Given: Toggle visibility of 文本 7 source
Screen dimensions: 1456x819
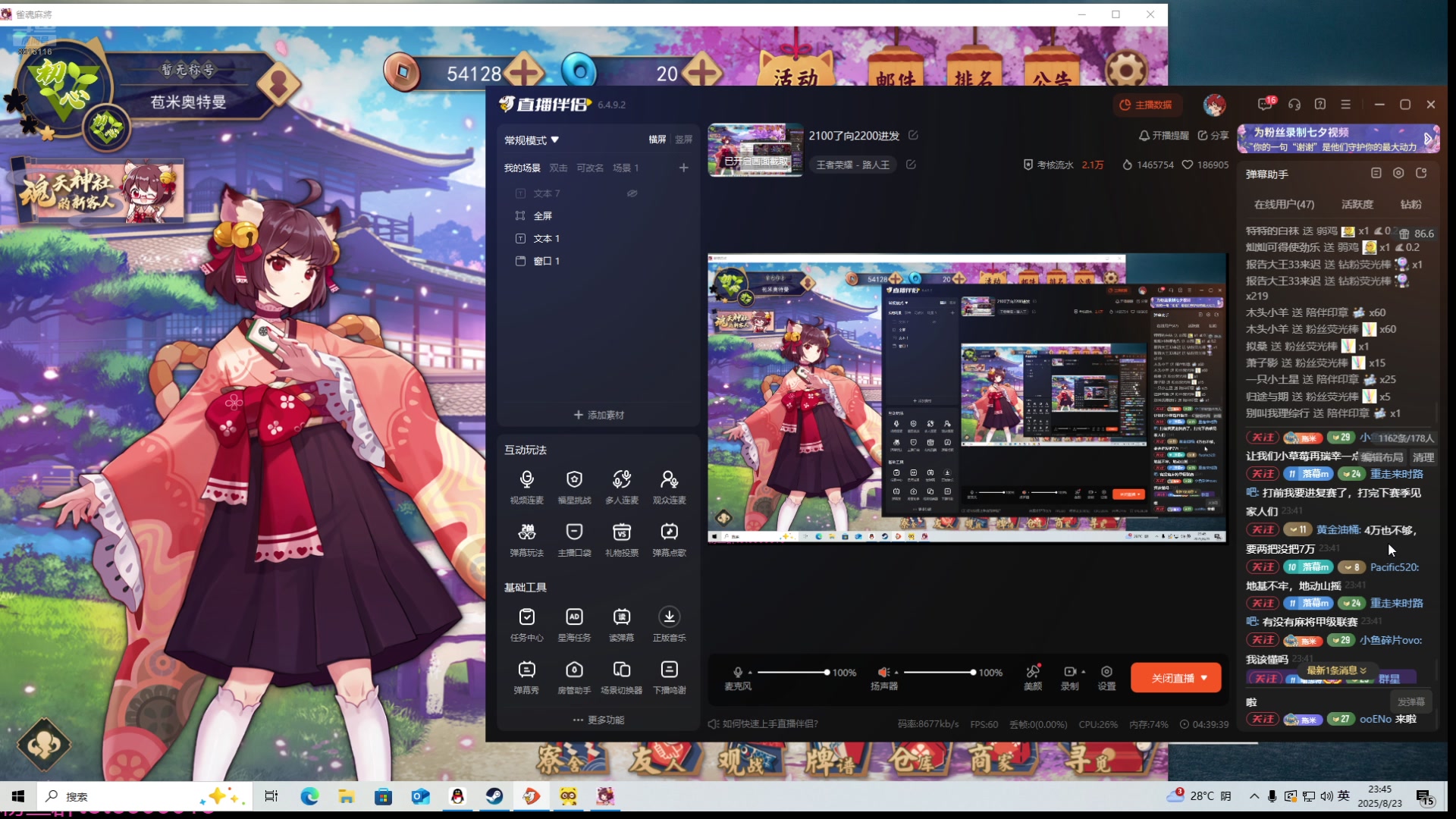Looking at the screenshot, I should 632,193.
